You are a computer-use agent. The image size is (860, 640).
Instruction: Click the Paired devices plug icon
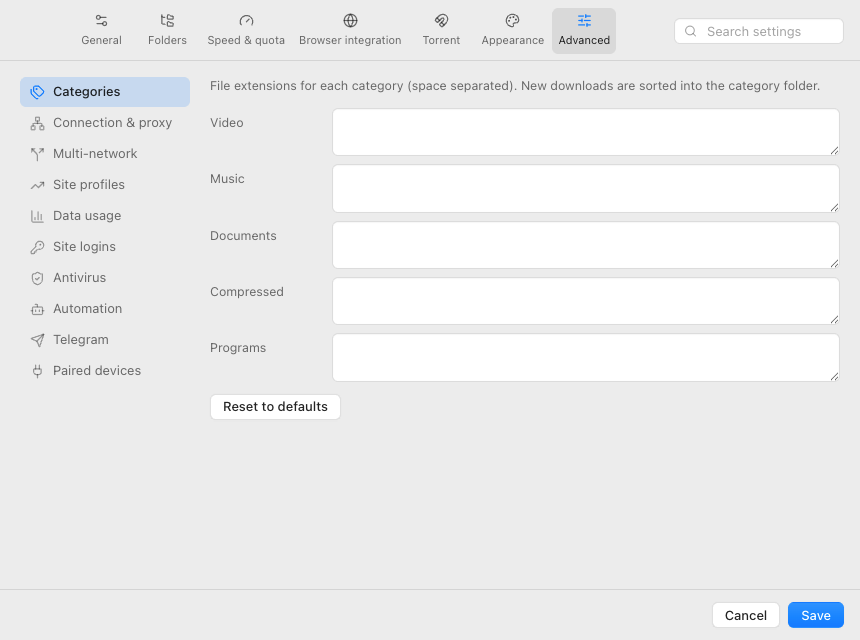37,371
